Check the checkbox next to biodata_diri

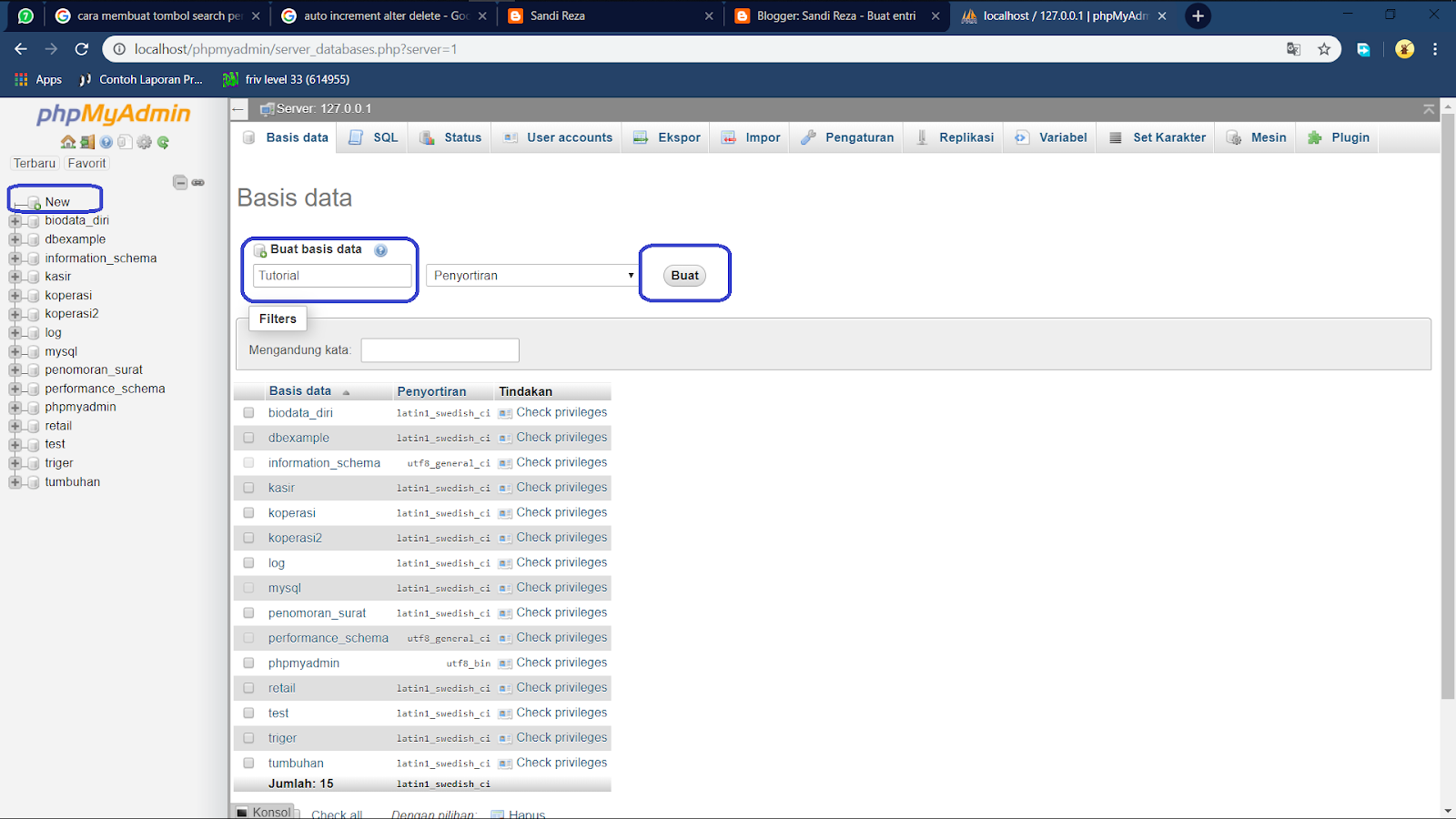coord(248,412)
